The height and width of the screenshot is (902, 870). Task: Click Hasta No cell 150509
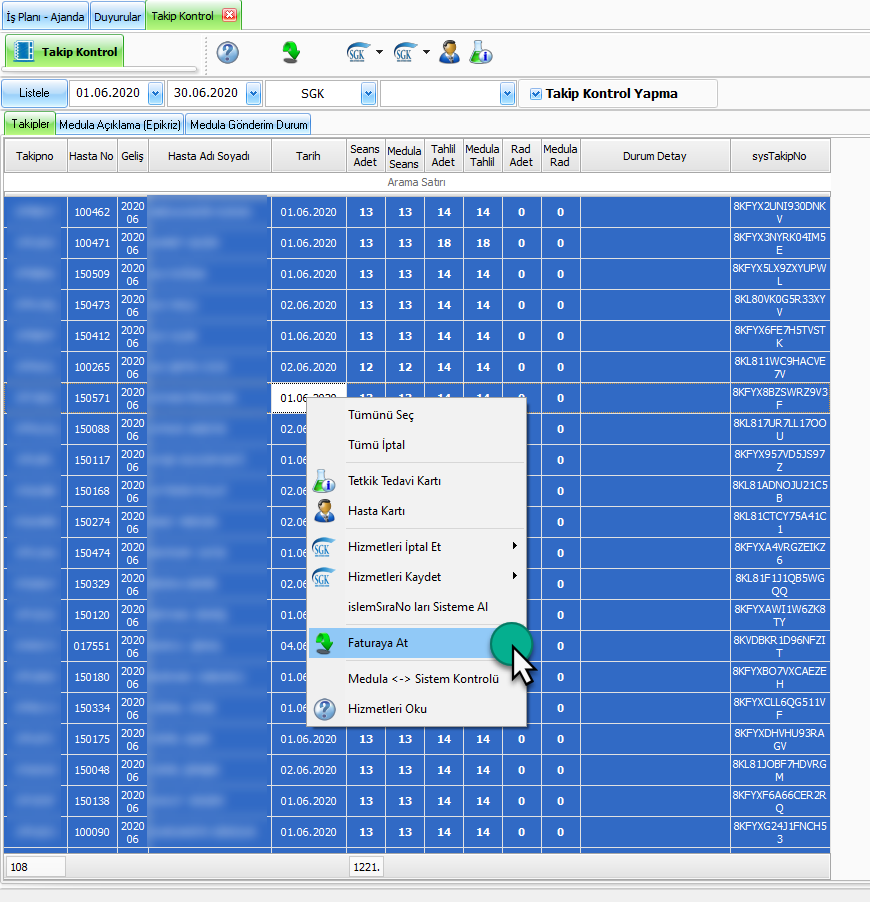[x=92, y=274]
